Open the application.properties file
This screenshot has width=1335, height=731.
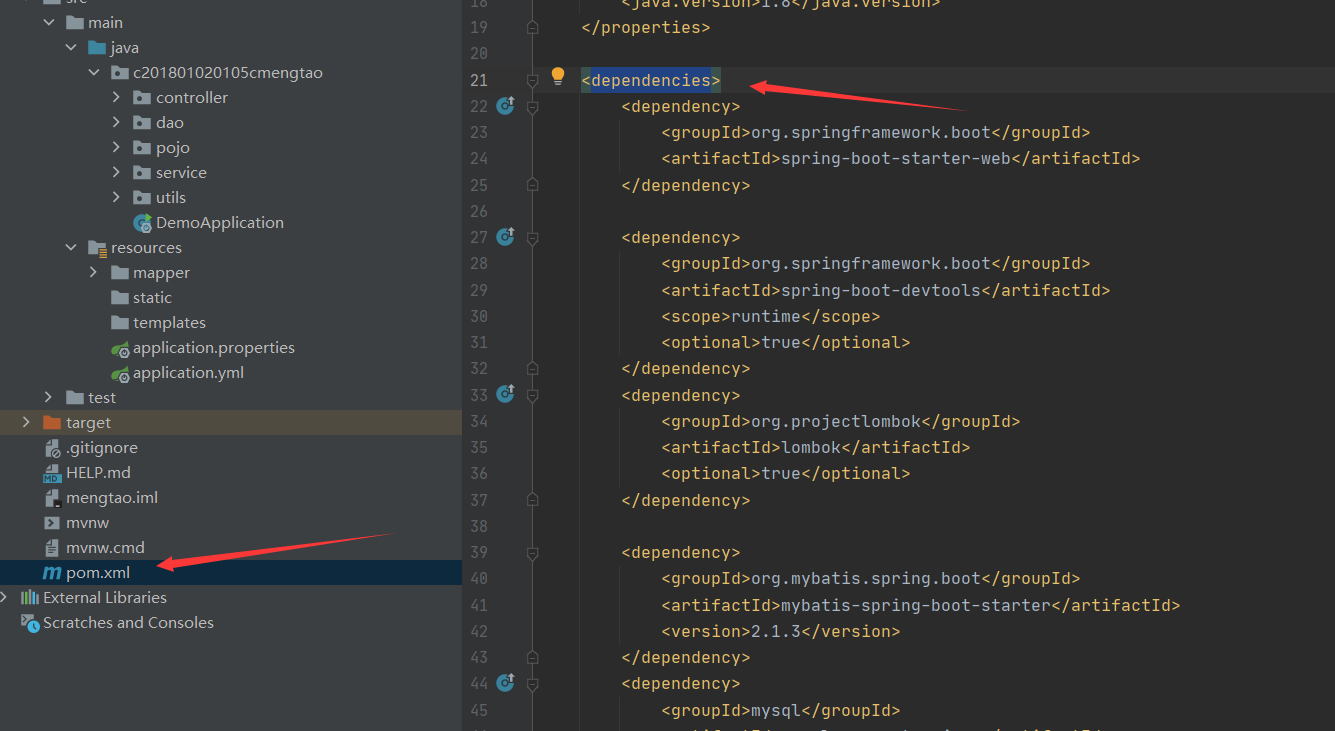214,347
